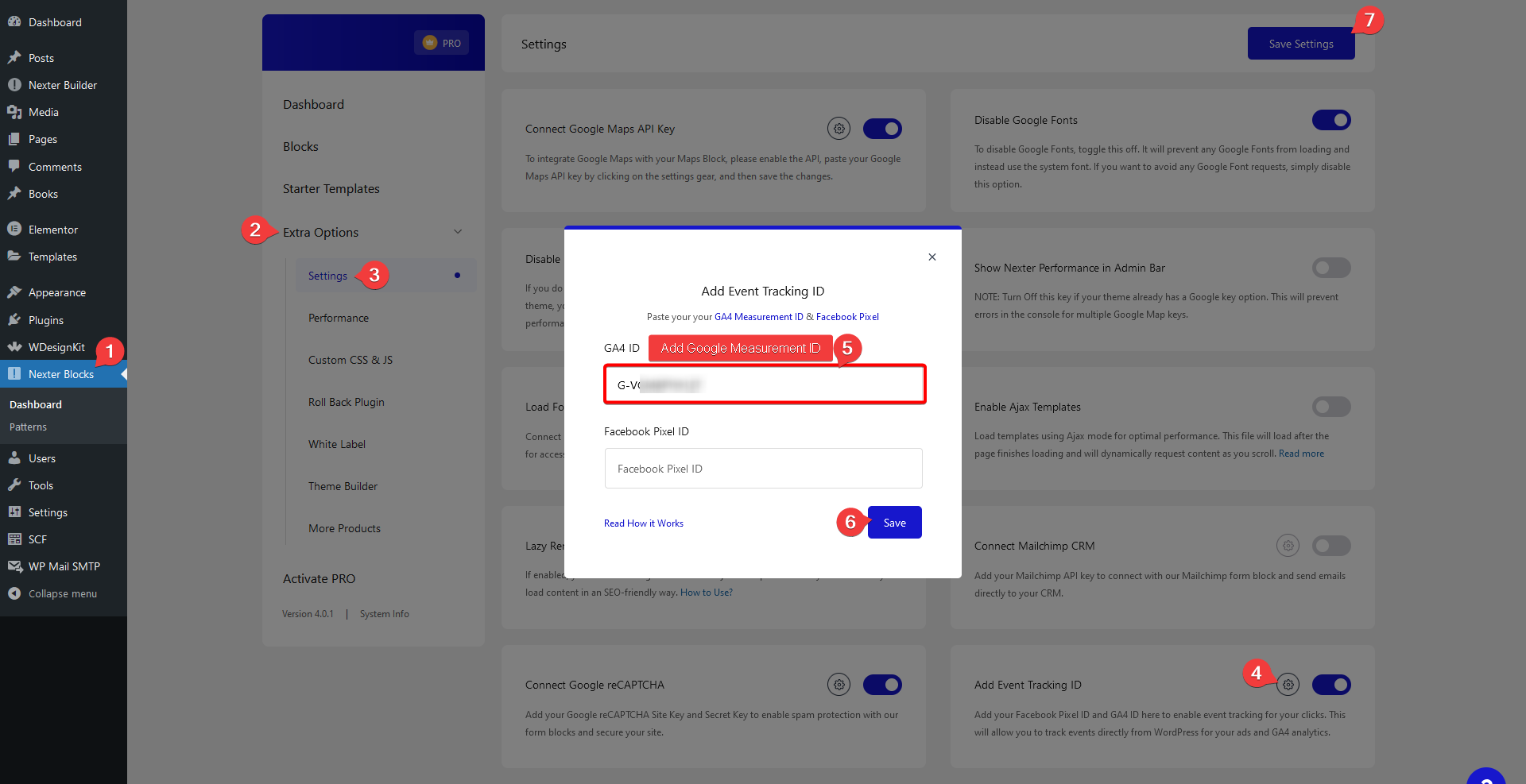This screenshot has height=784, width=1526.
Task: Open Elementor from the admin sidebar
Action: pos(52,229)
